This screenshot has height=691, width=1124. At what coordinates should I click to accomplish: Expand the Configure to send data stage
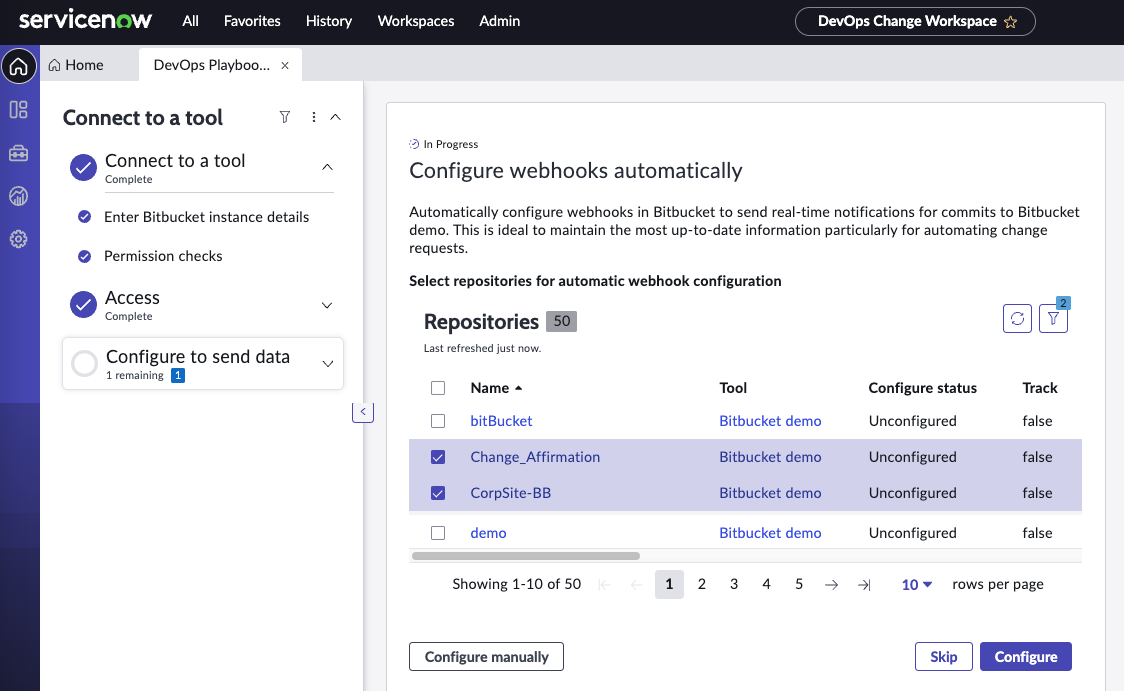pos(328,363)
